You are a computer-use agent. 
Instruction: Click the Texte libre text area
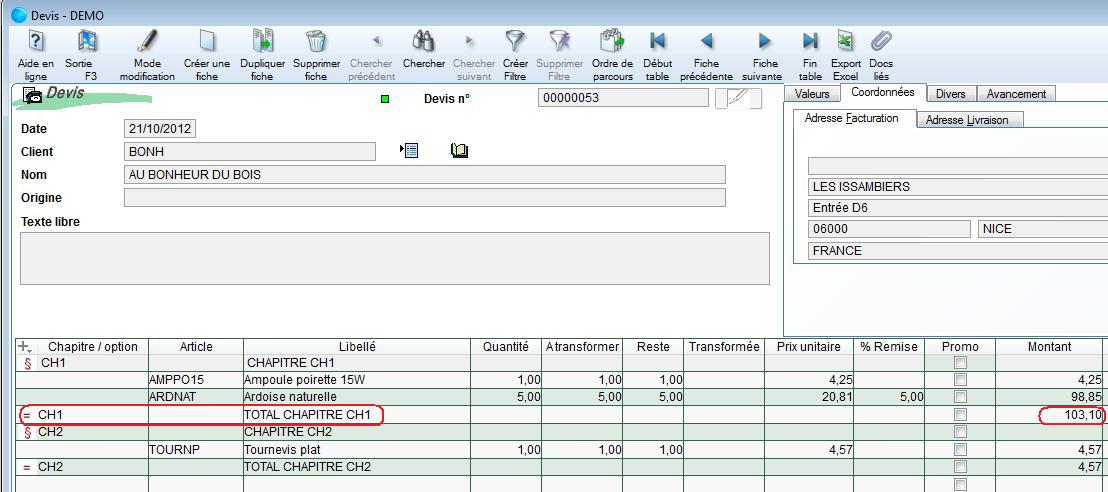[x=395, y=258]
